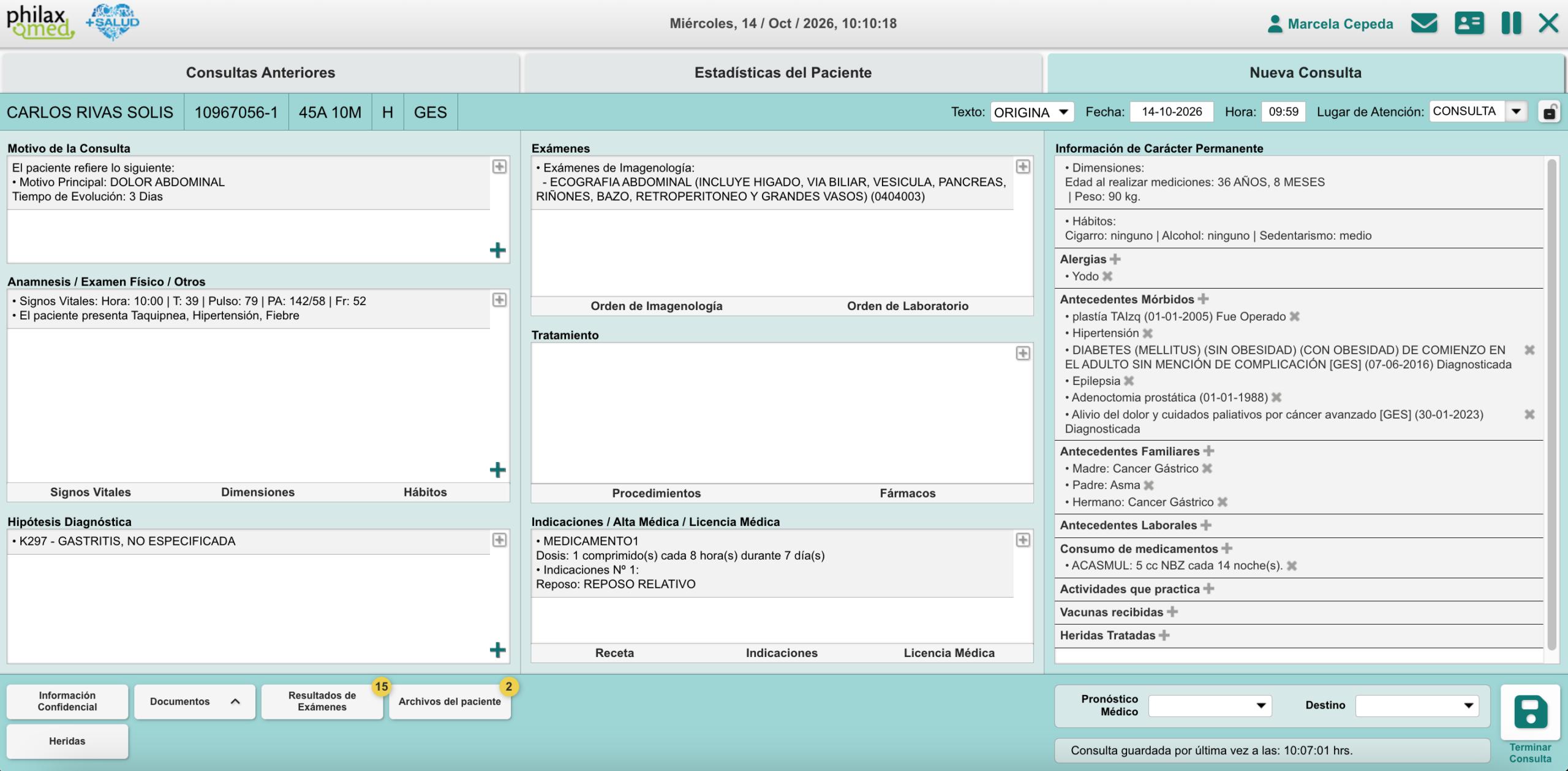Screen dimensions: 1568x771
Task: Click the Fecha input field
Action: [x=1172, y=112]
